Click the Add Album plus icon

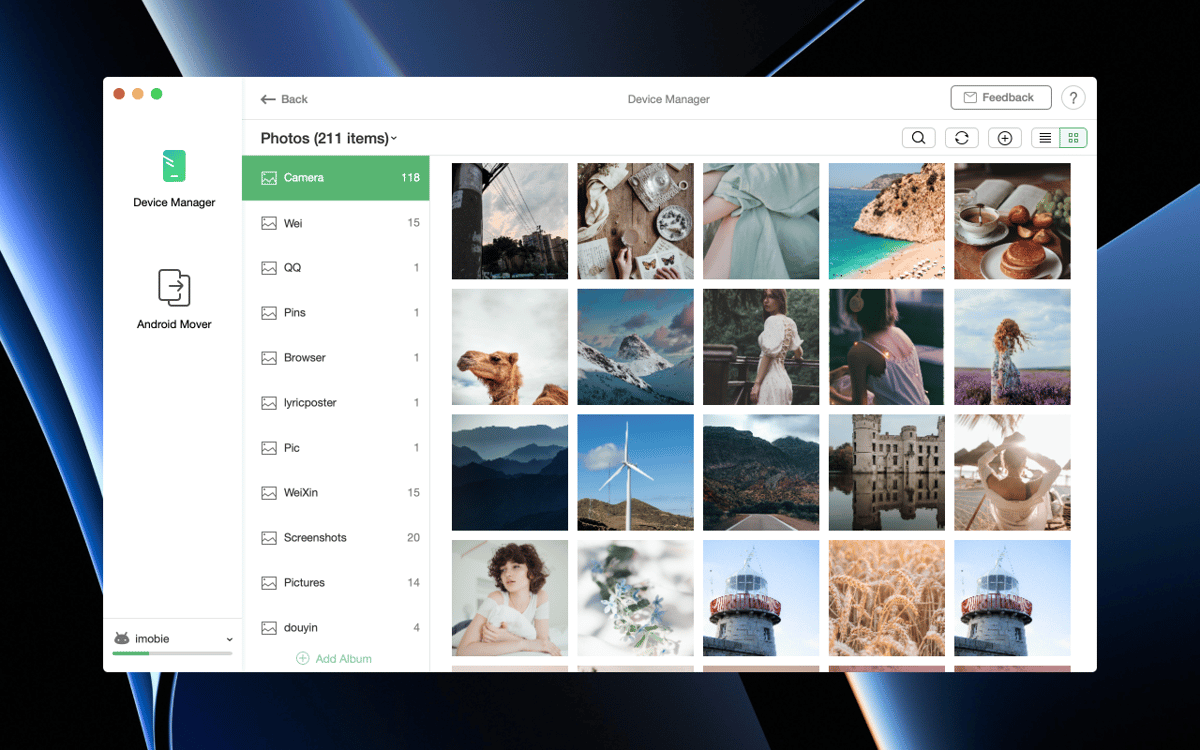pos(303,659)
